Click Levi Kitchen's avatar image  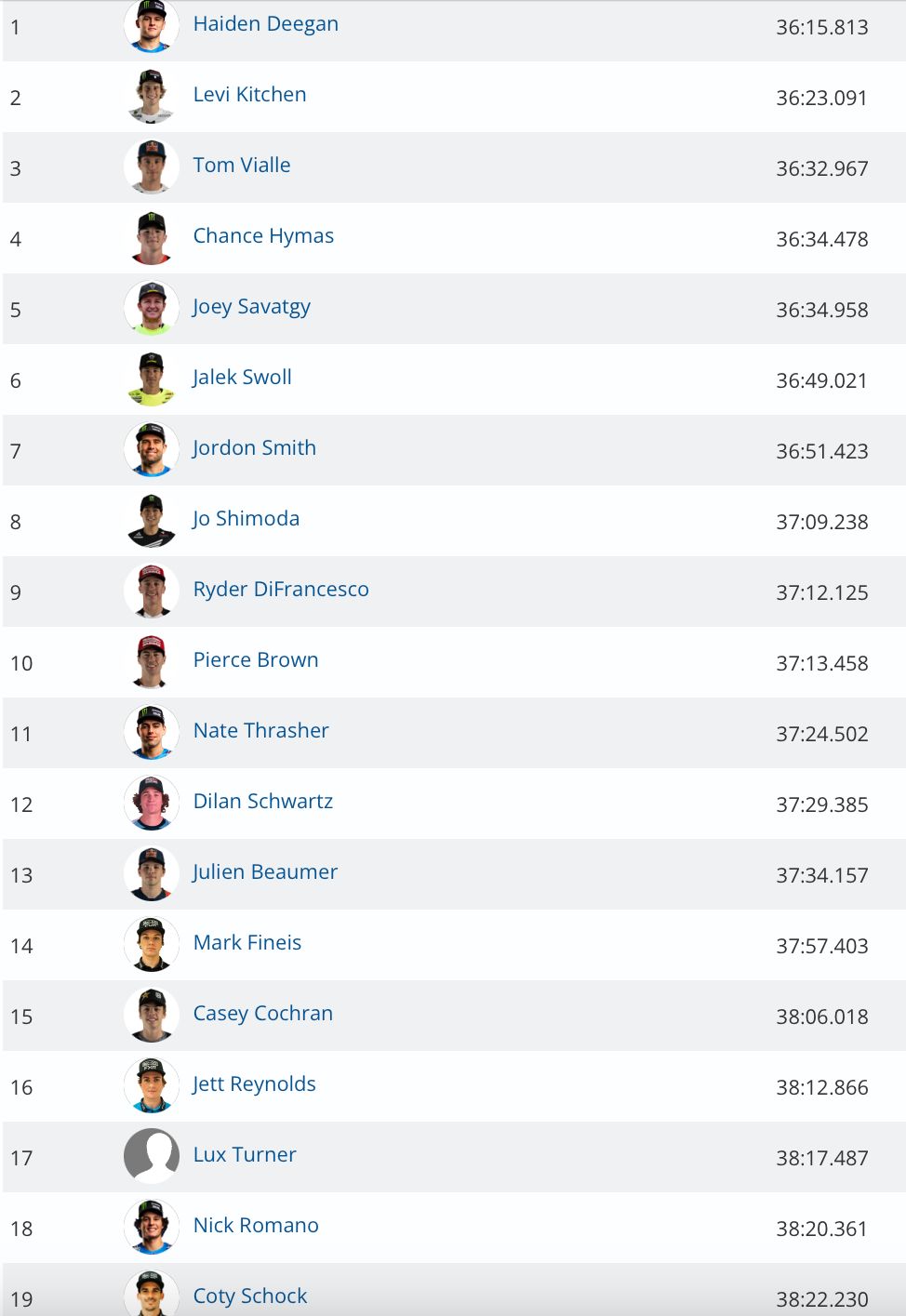[151, 97]
